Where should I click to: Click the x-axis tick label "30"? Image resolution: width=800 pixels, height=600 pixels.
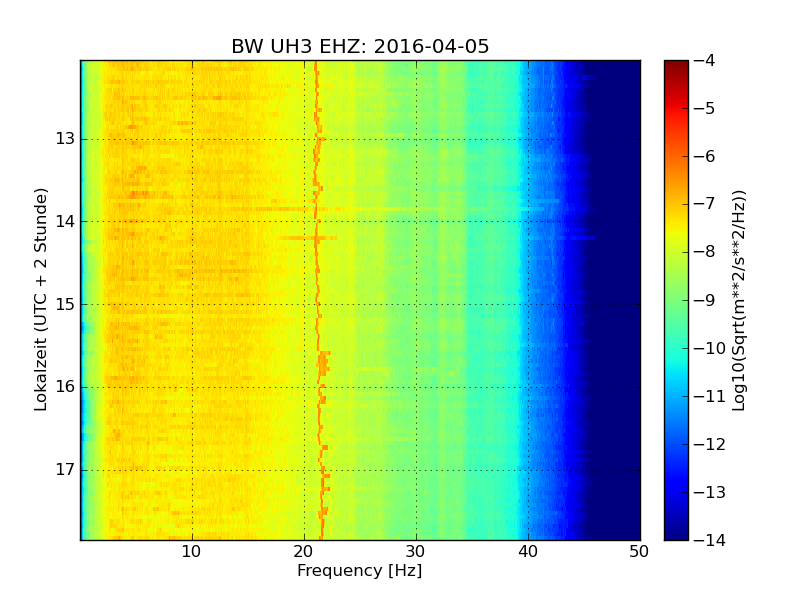[x=415, y=552]
